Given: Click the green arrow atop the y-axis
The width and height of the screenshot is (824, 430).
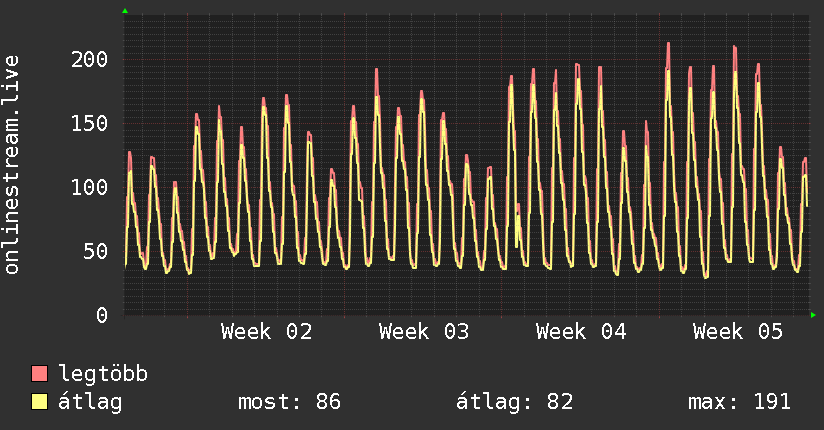Looking at the screenshot, I should (125, 11).
